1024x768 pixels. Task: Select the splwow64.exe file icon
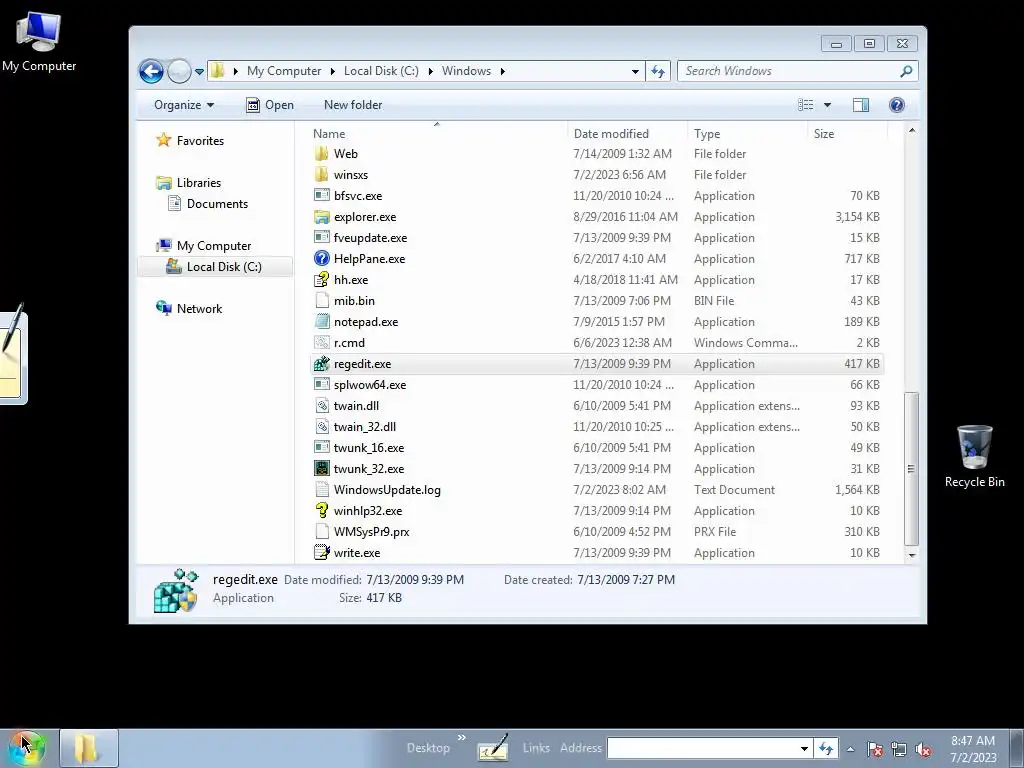point(321,385)
